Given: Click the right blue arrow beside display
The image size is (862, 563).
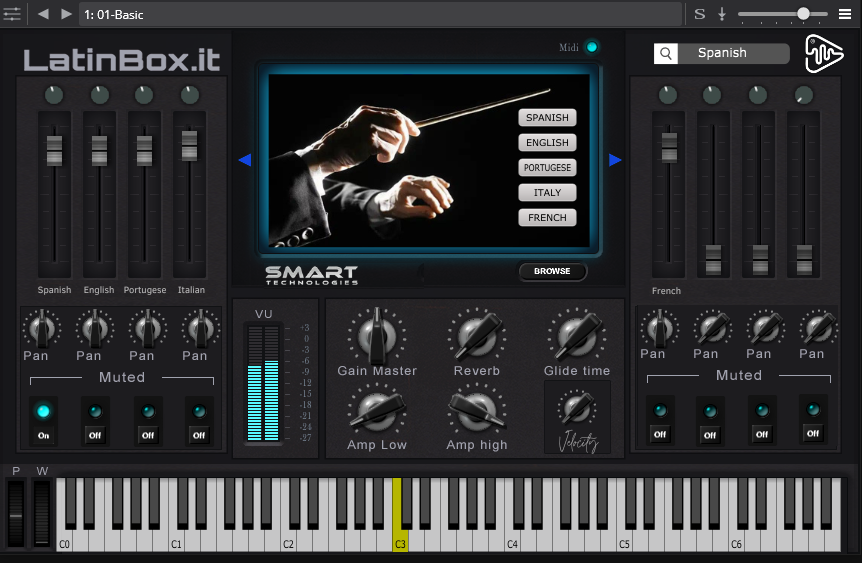Looking at the screenshot, I should coord(615,160).
